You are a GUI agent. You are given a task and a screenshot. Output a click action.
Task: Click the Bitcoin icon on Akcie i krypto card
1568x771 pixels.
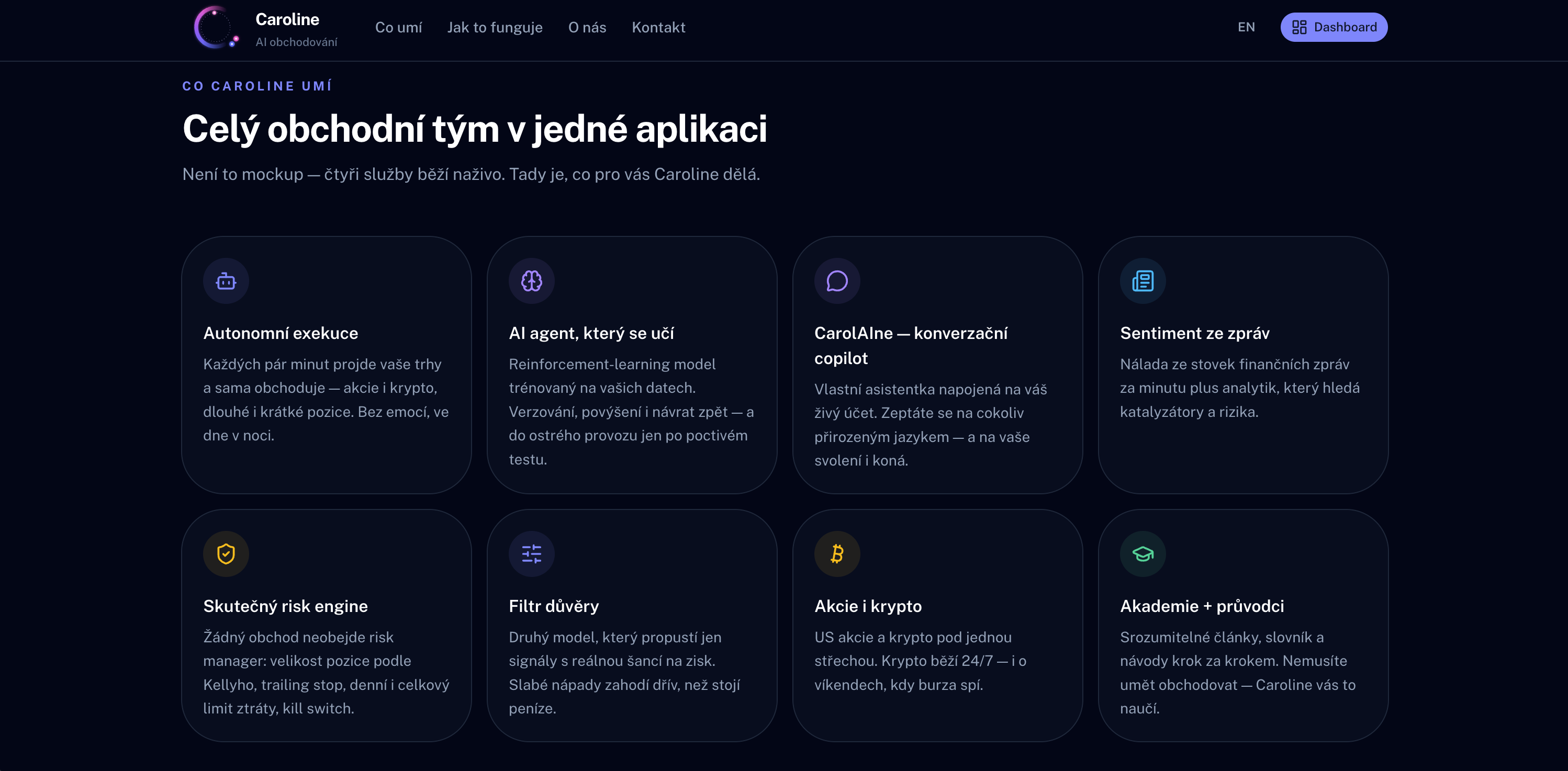(x=837, y=554)
